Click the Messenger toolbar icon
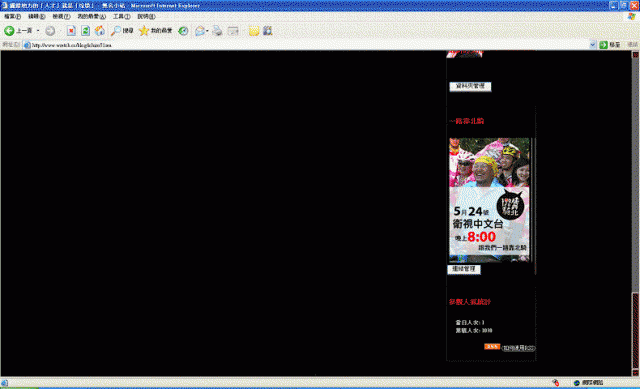The height and width of the screenshot is (389, 640). click(268, 31)
